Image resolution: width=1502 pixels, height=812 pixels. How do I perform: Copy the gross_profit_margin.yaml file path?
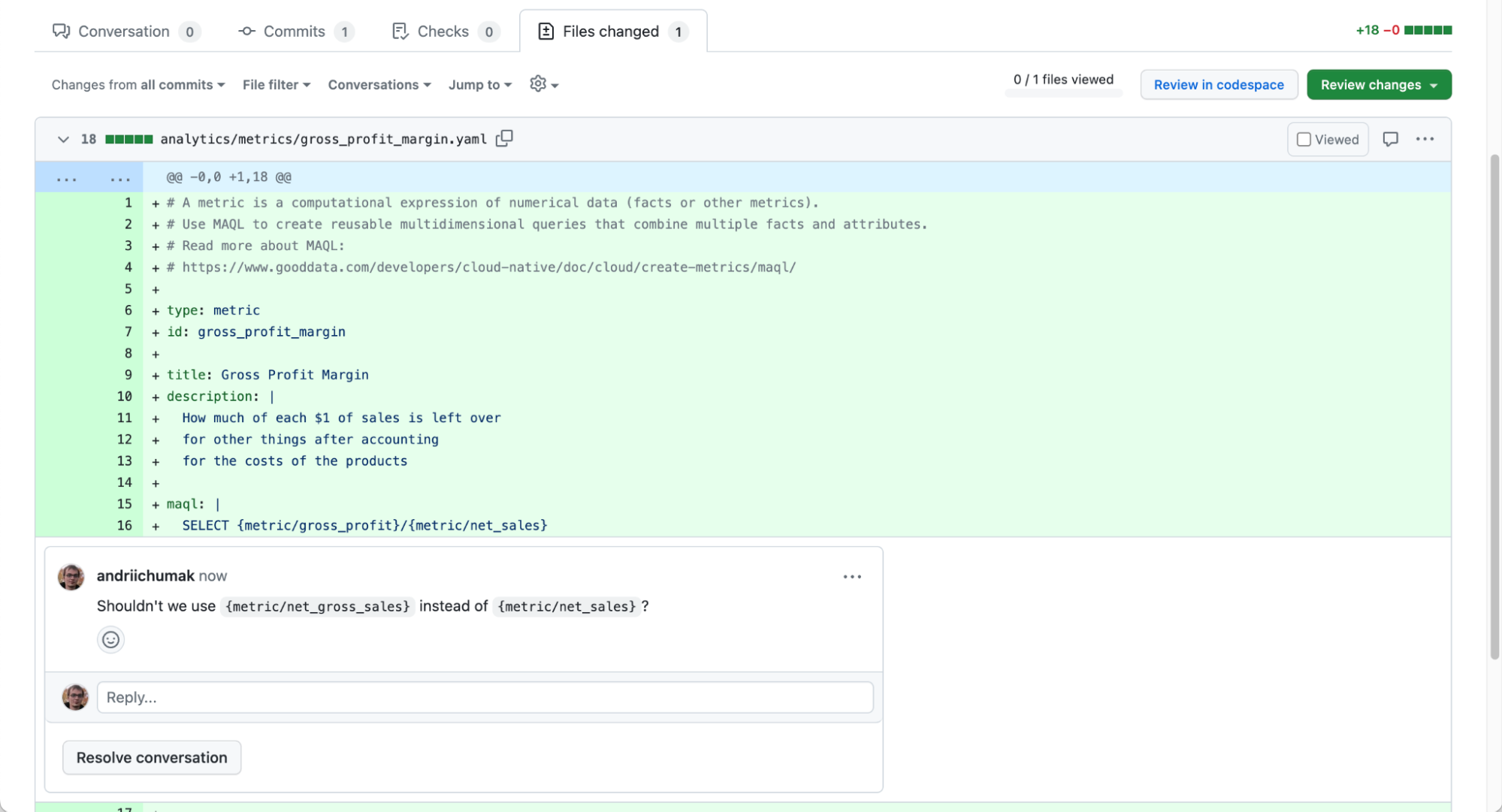point(504,138)
